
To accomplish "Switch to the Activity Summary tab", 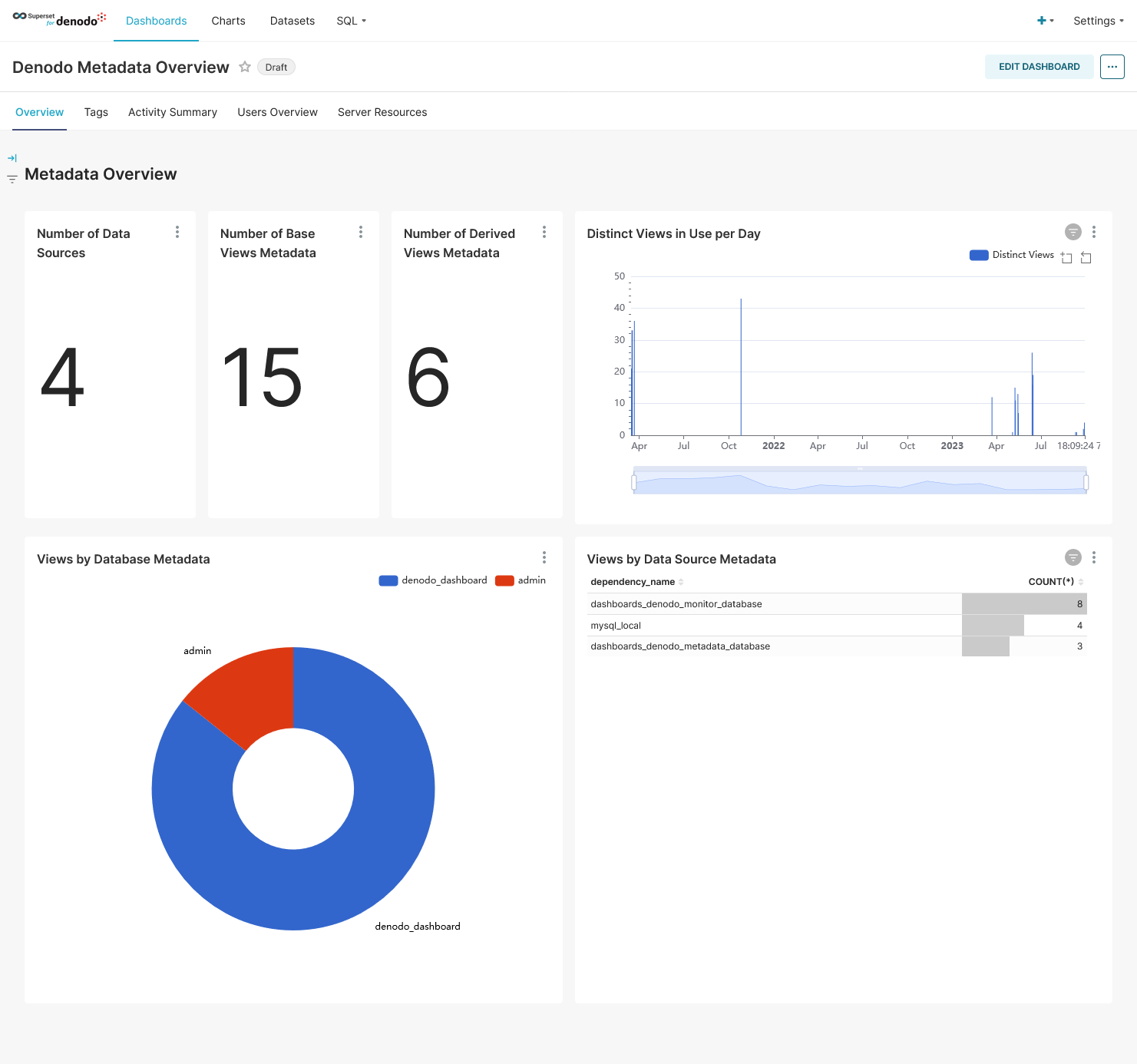I will [173, 112].
